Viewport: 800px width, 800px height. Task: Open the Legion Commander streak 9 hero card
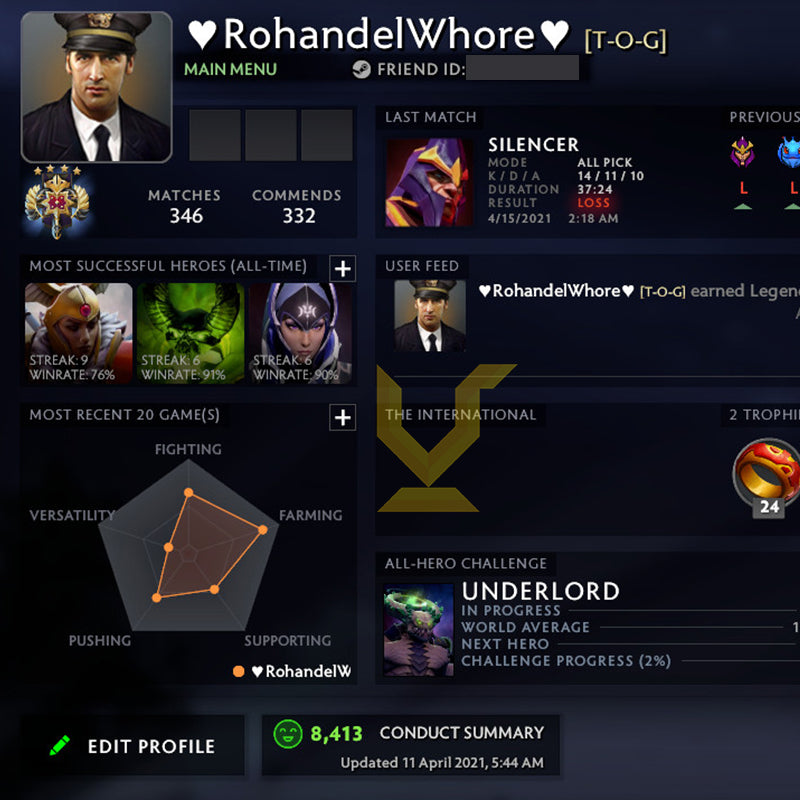[x=79, y=333]
